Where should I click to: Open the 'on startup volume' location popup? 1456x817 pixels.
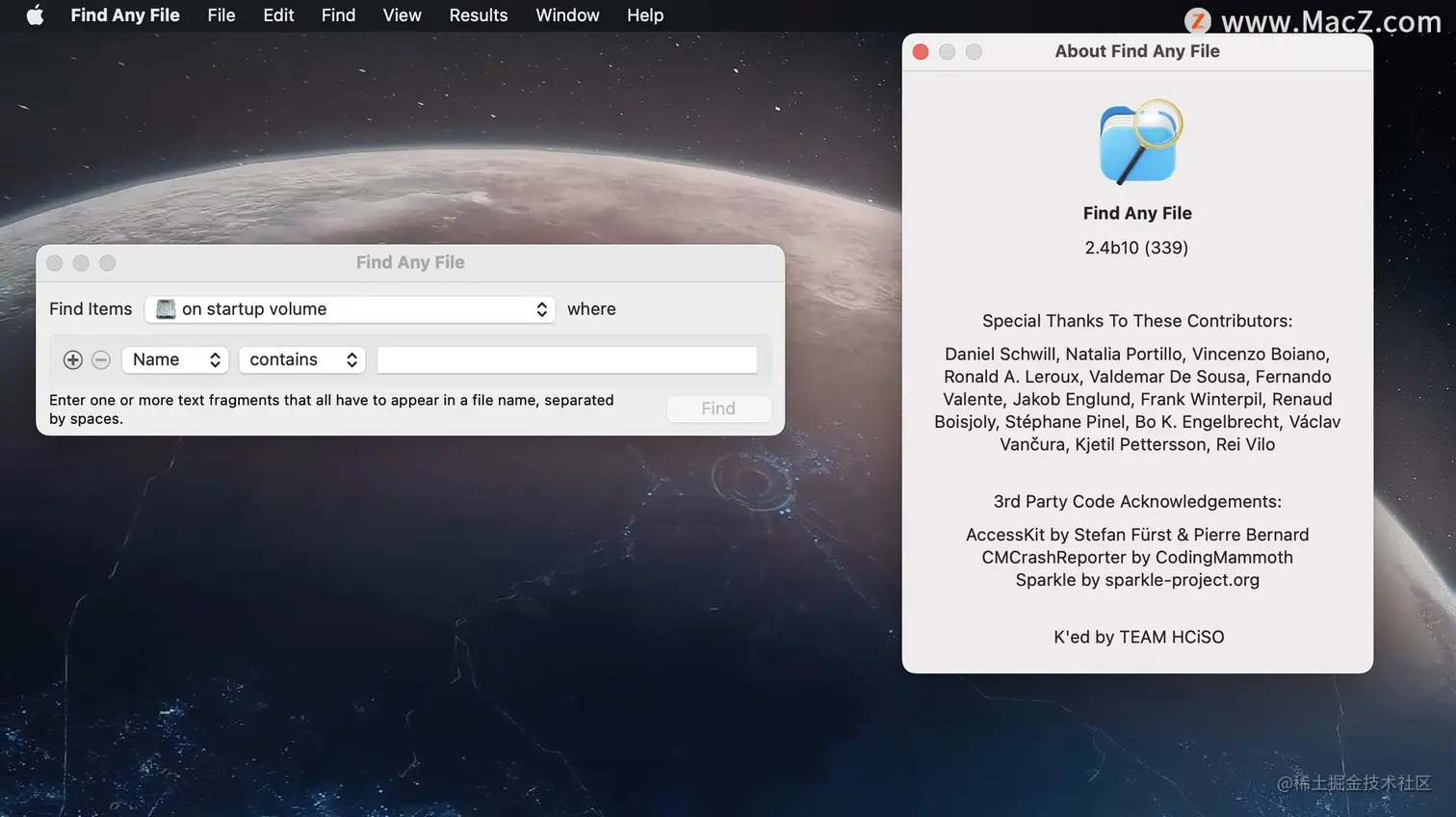click(351, 309)
